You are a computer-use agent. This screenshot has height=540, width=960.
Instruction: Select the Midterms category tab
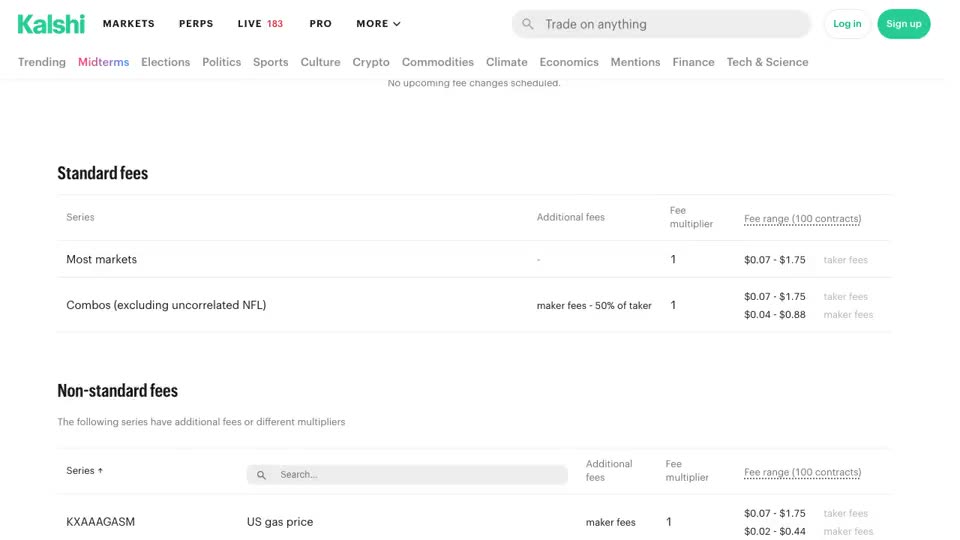(105, 63)
